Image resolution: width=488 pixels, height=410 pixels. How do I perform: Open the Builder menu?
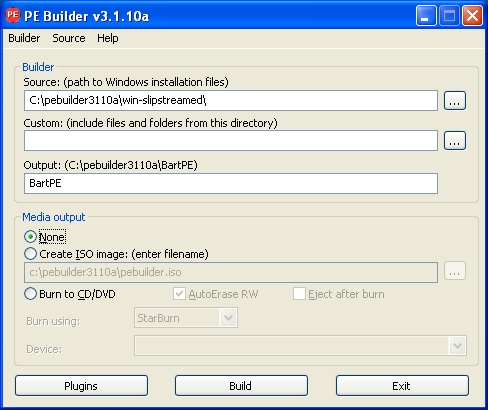(24, 38)
